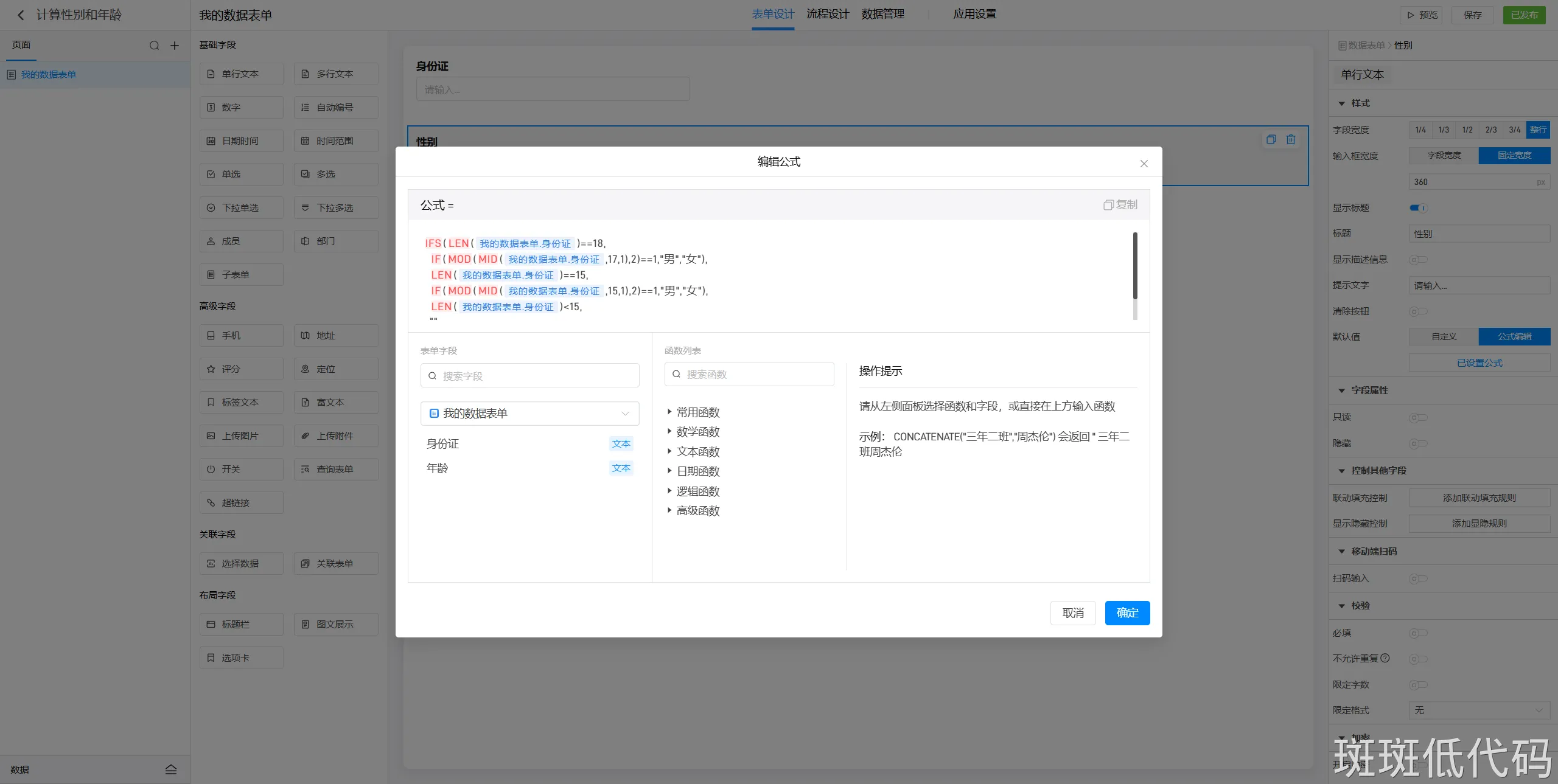Click duplicate icon on gender field
The height and width of the screenshot is (784, 1558).
1271,139
